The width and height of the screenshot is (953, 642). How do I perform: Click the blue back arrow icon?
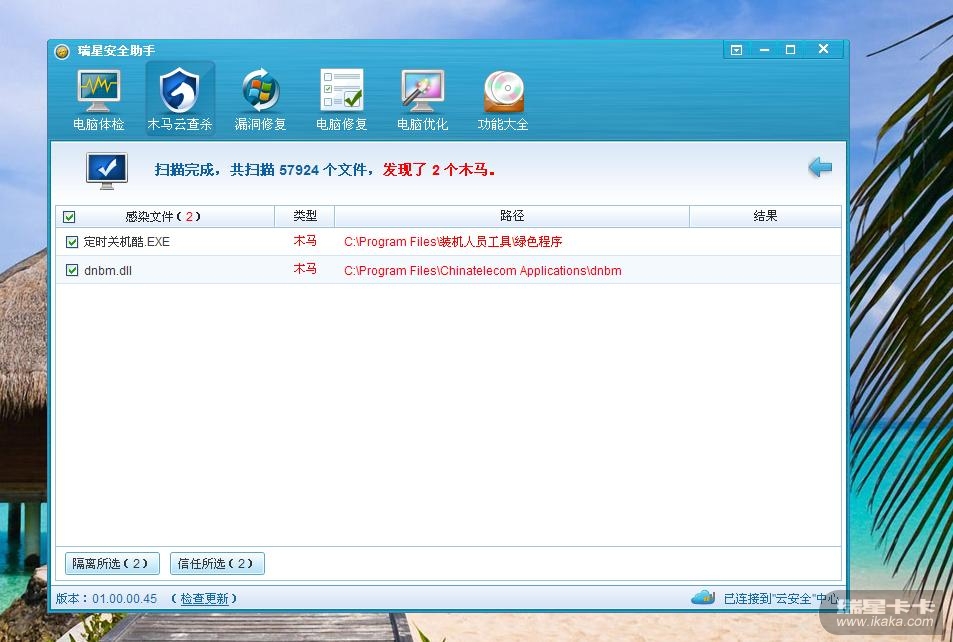820,168
